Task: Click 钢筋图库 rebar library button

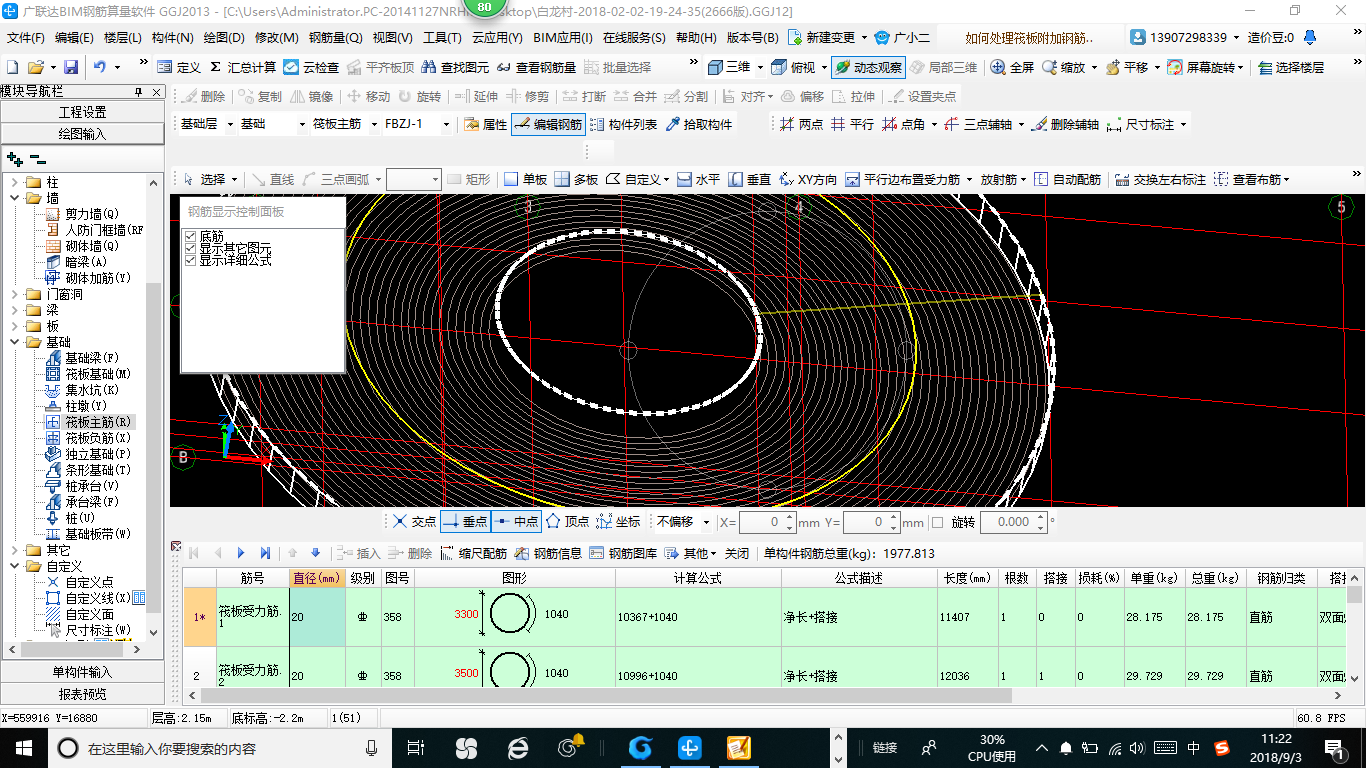Action: [x=623, y=553]
